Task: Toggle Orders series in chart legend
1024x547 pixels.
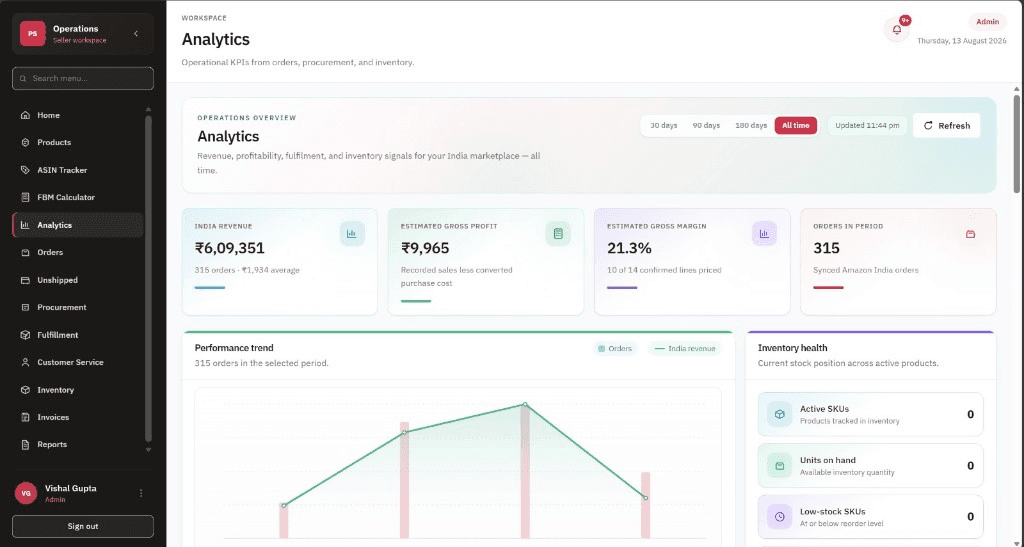Action: (x=615, y=349)
